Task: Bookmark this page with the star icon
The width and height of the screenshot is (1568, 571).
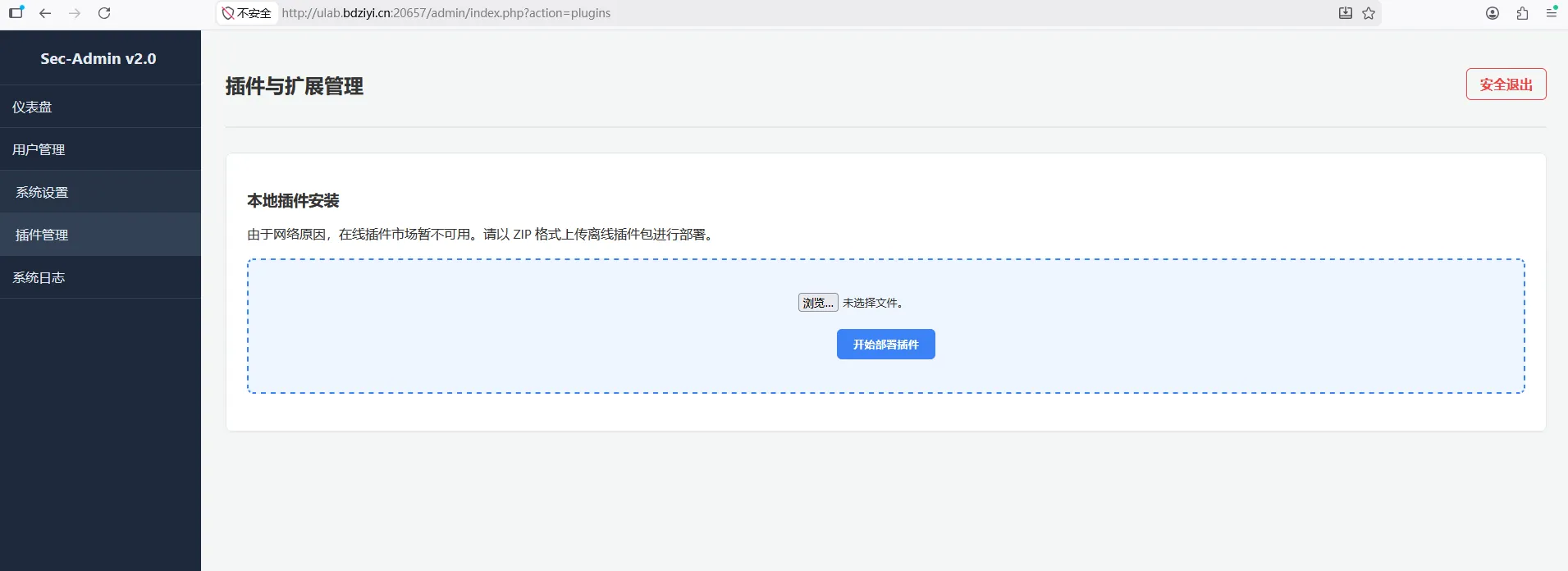Action: point(1369,13)
